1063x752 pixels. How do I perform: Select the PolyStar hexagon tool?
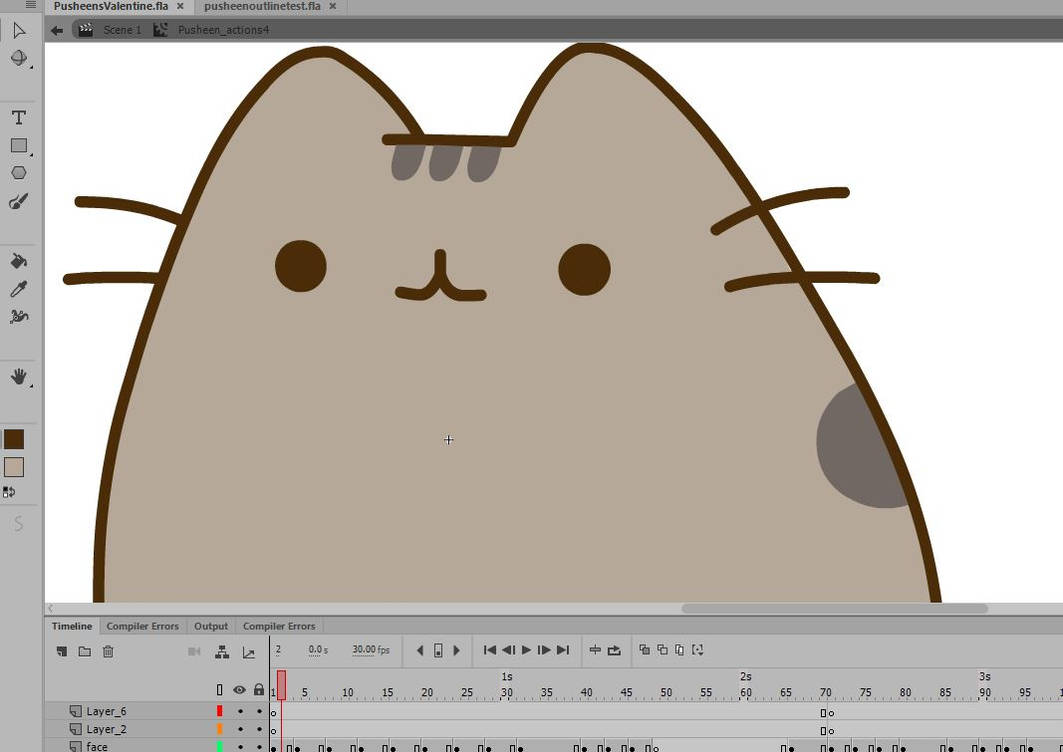pyautogui.click(x=19, y=173)
